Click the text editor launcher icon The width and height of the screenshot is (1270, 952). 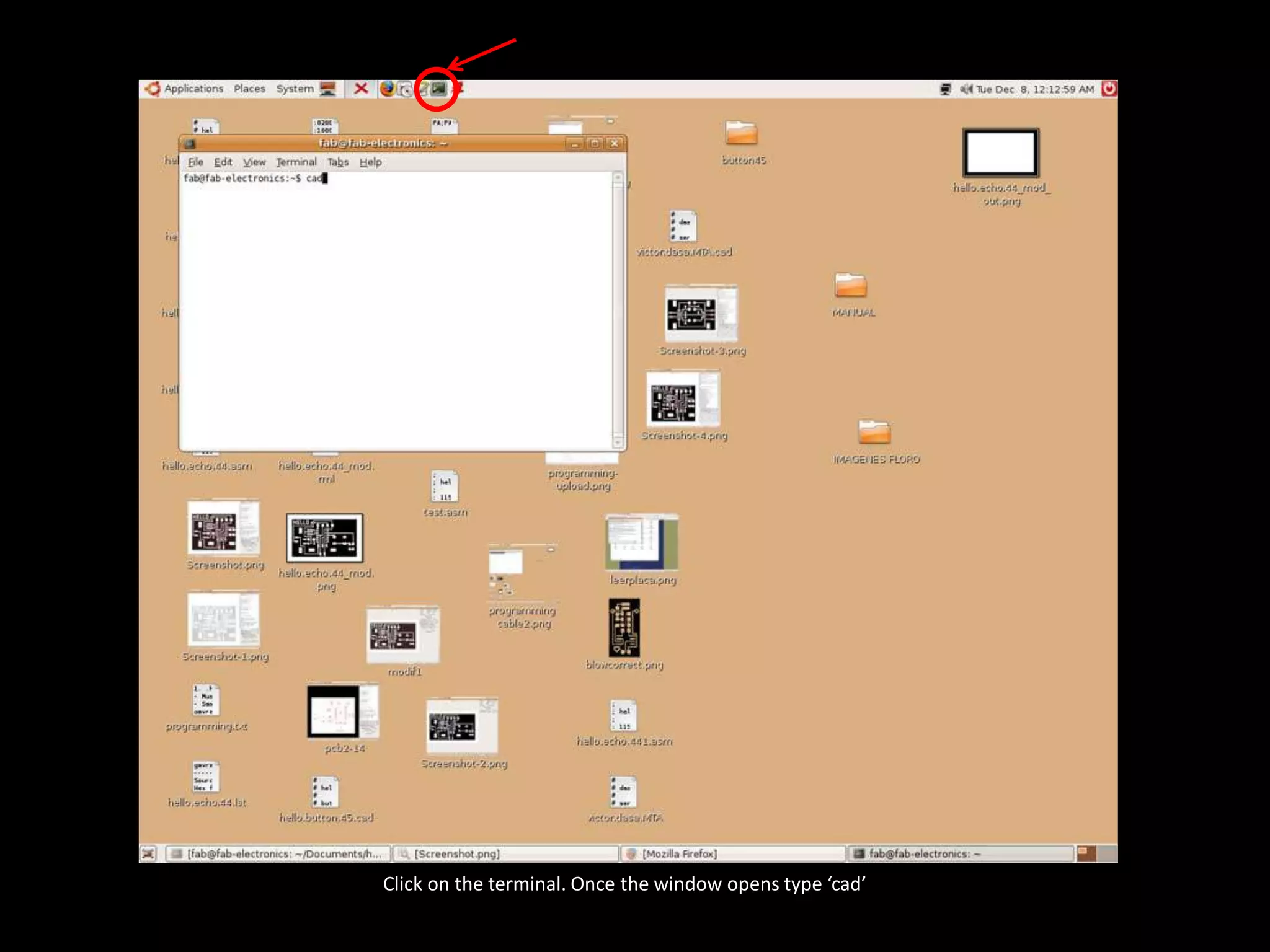click(x=424, y=89)
